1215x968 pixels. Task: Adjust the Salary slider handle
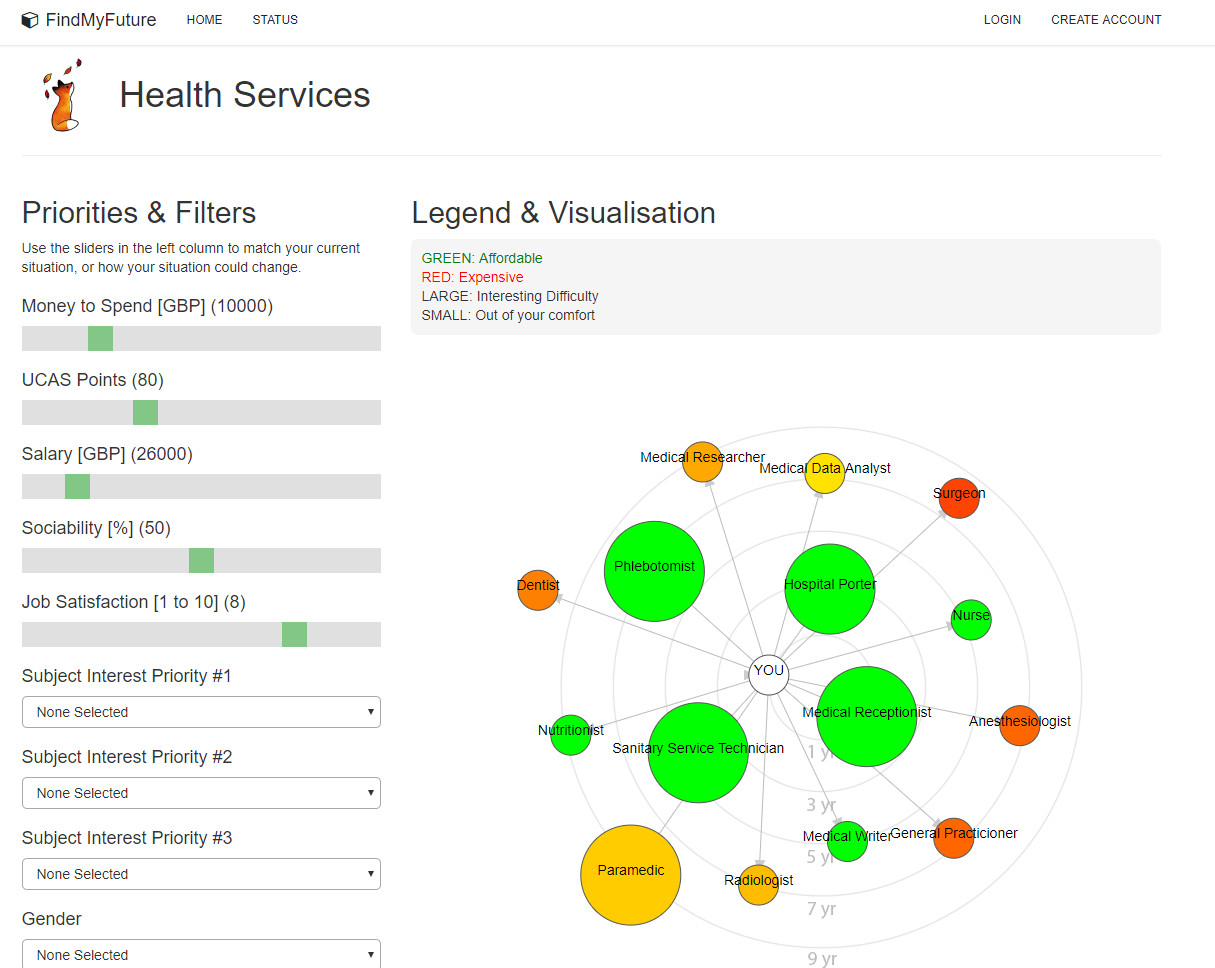pyautogui.click(x=76, y=486)
